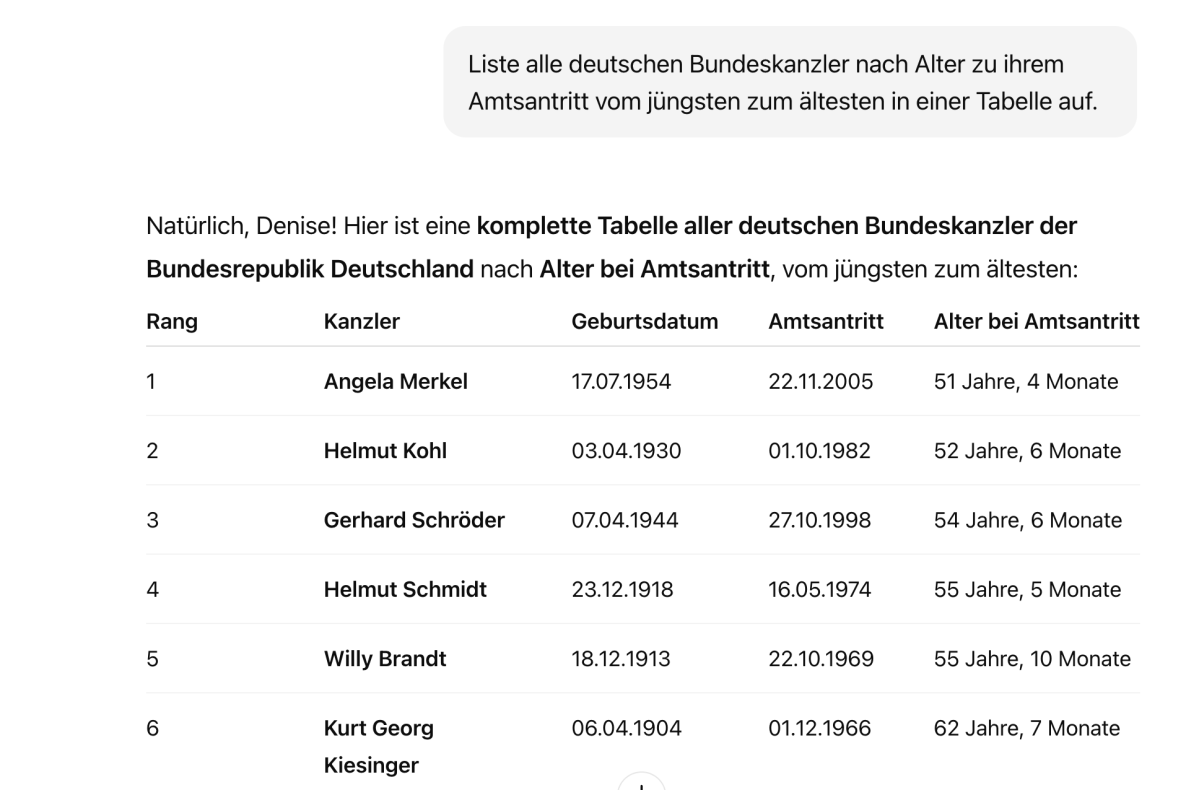Click the Amtsantritt column header
The width and height of the screenshot is (1199, 790).
click(826, 321)
